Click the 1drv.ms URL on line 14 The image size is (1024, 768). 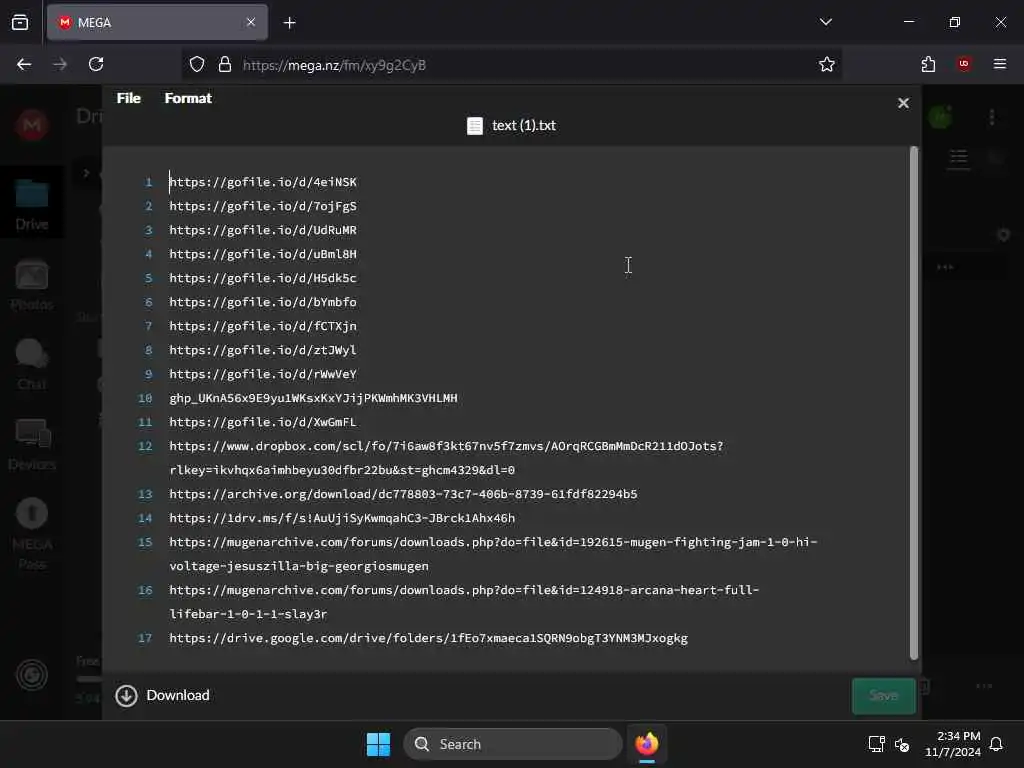coord(342,519)
